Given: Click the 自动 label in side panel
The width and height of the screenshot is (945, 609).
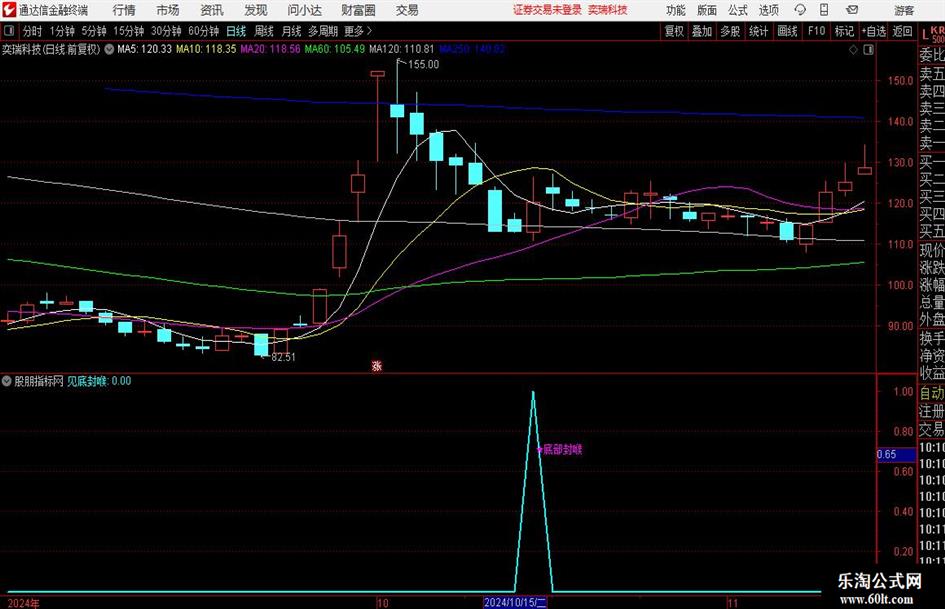Looking at the screenshot, I should pyautogui.click(x=932, y=393).
